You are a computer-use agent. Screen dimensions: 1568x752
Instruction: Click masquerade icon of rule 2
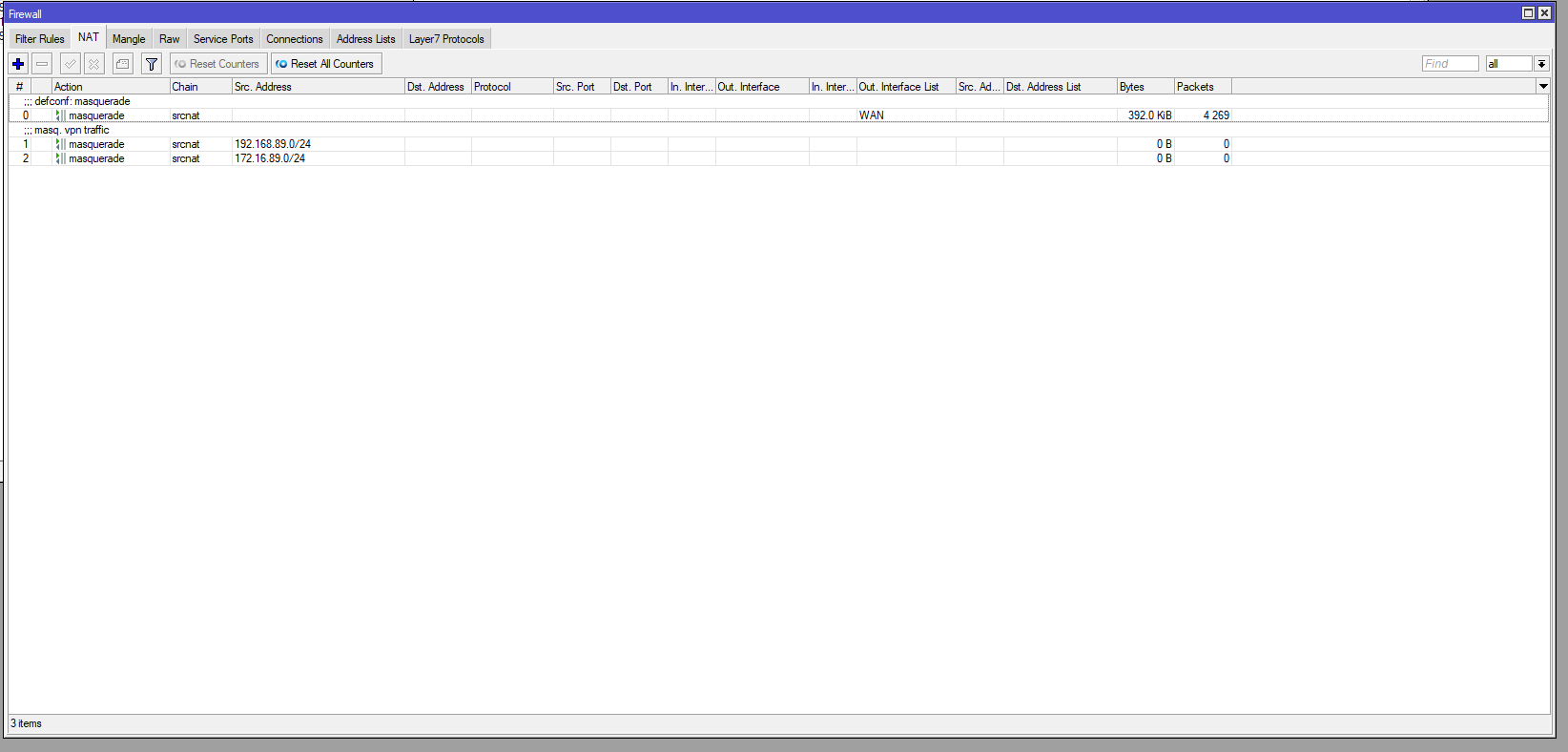[61, 158]
